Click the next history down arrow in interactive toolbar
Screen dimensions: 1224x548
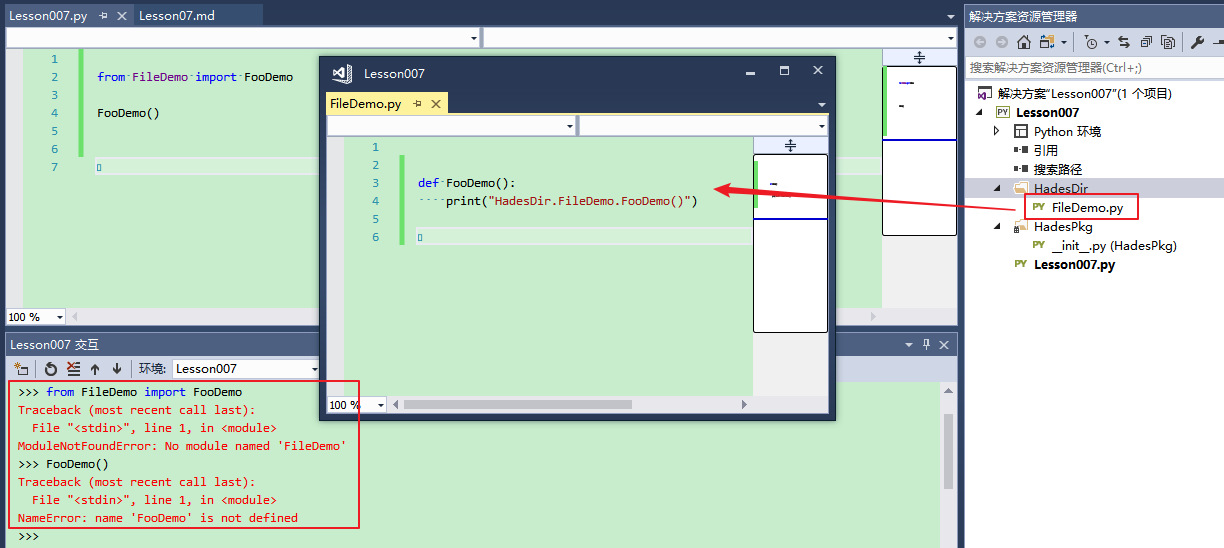tap(117, 369)
